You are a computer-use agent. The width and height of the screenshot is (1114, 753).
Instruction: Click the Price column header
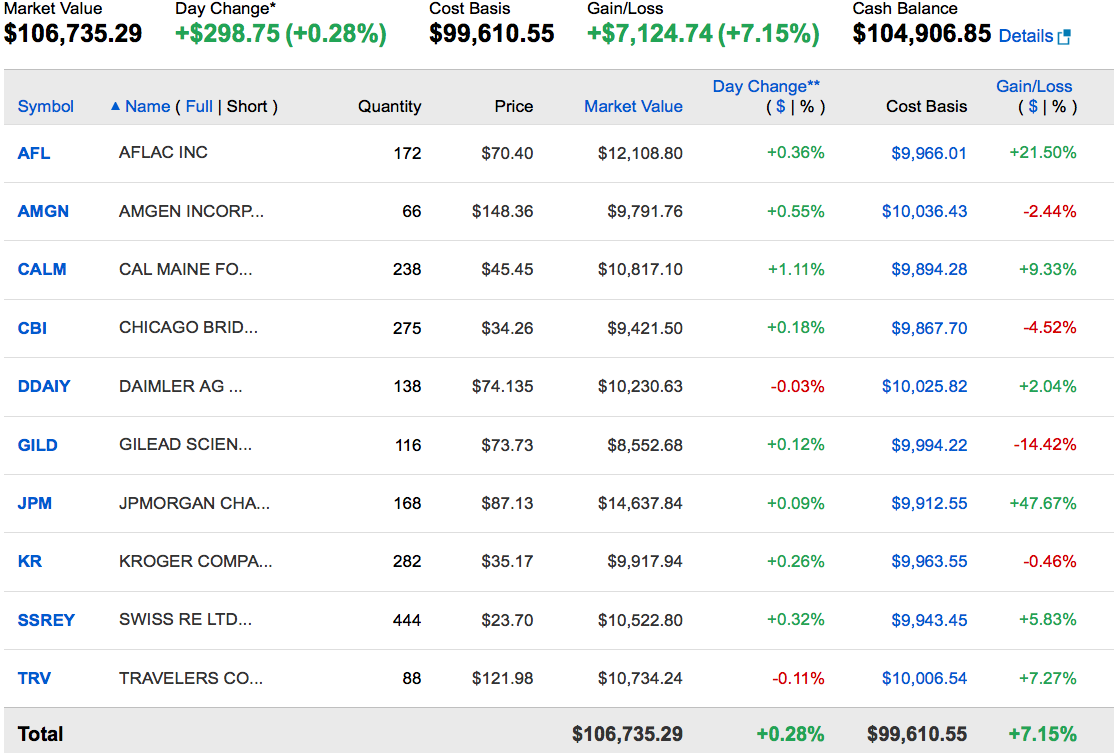[514, 107]
